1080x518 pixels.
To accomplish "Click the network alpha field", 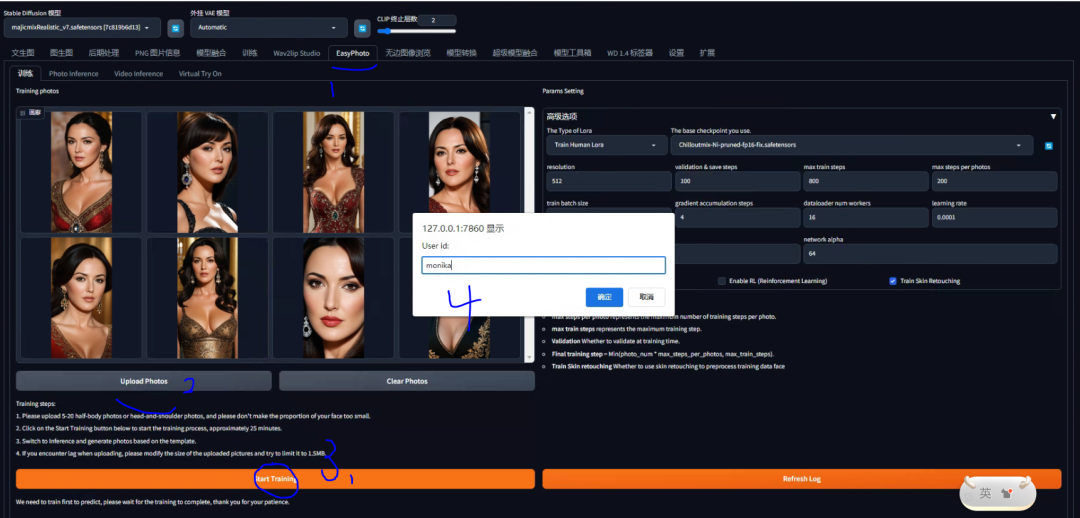I will click(930, 253).
